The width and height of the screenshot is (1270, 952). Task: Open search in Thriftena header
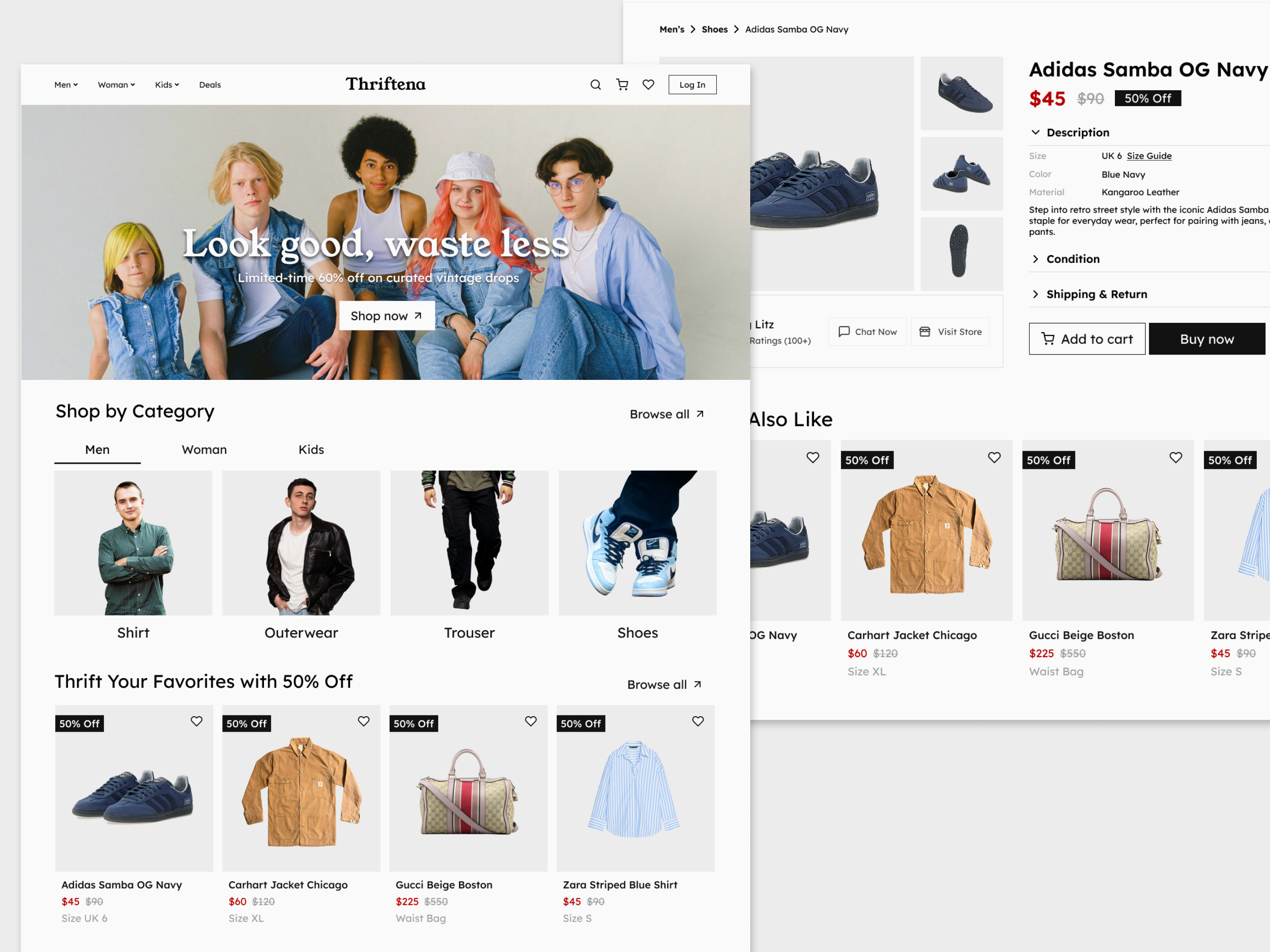pyautogui.click(x=596, y=85)
